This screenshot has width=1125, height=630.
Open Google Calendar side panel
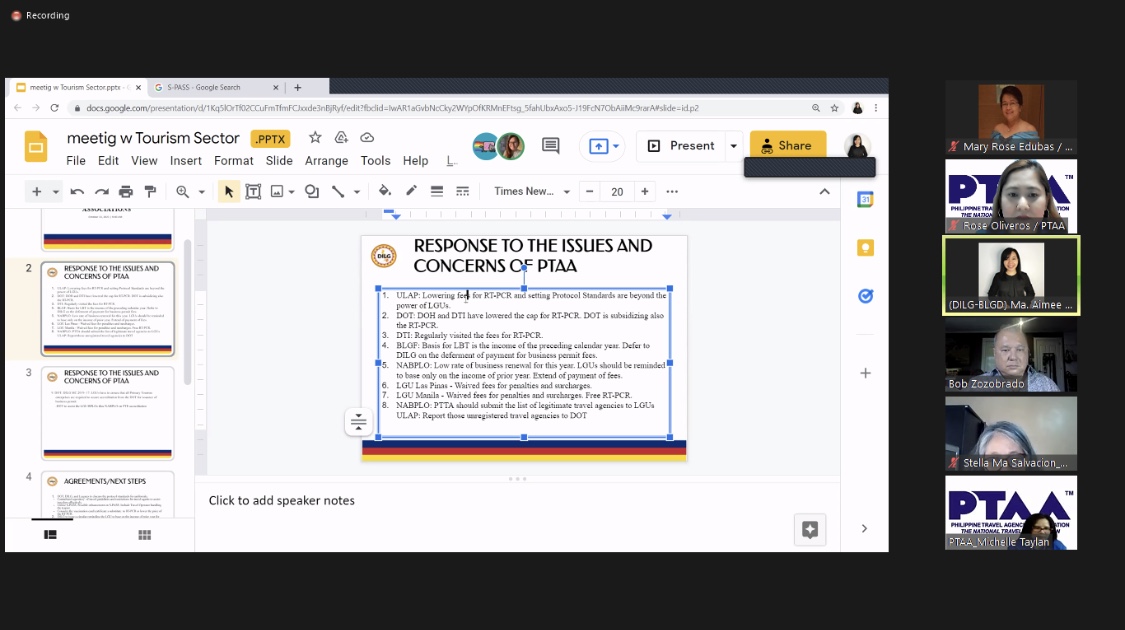[x=865, y=199]
